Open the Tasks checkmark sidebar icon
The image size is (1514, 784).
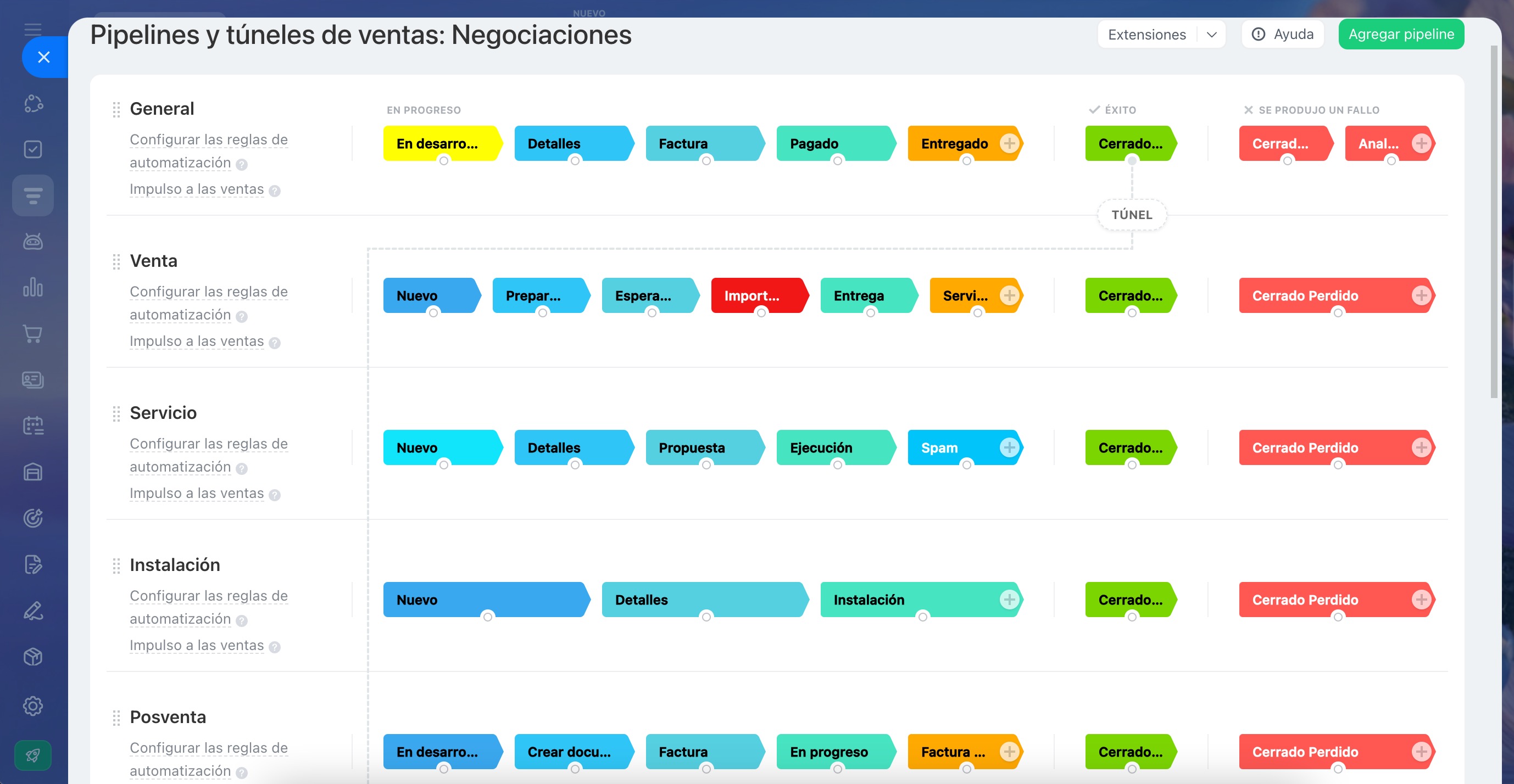pyautogui.click(x=33, y=149)
